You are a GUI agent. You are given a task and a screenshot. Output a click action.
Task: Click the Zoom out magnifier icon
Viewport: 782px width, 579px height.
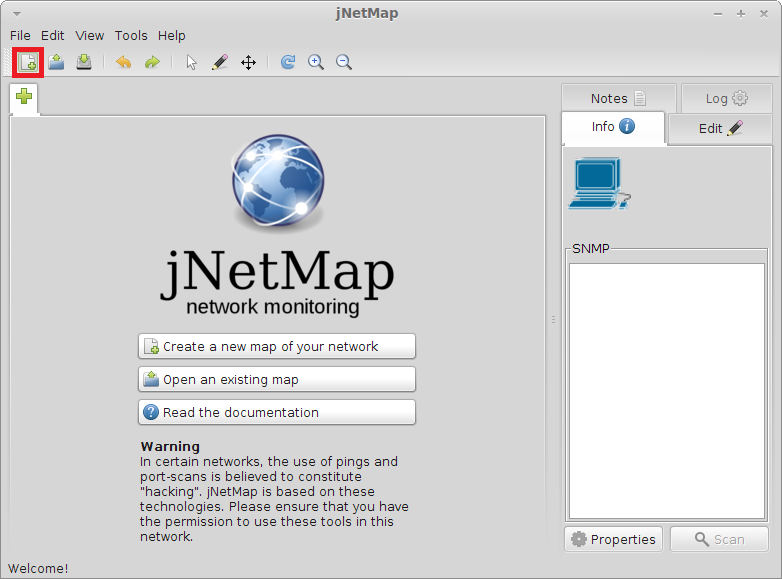click(x=344, y=62)
